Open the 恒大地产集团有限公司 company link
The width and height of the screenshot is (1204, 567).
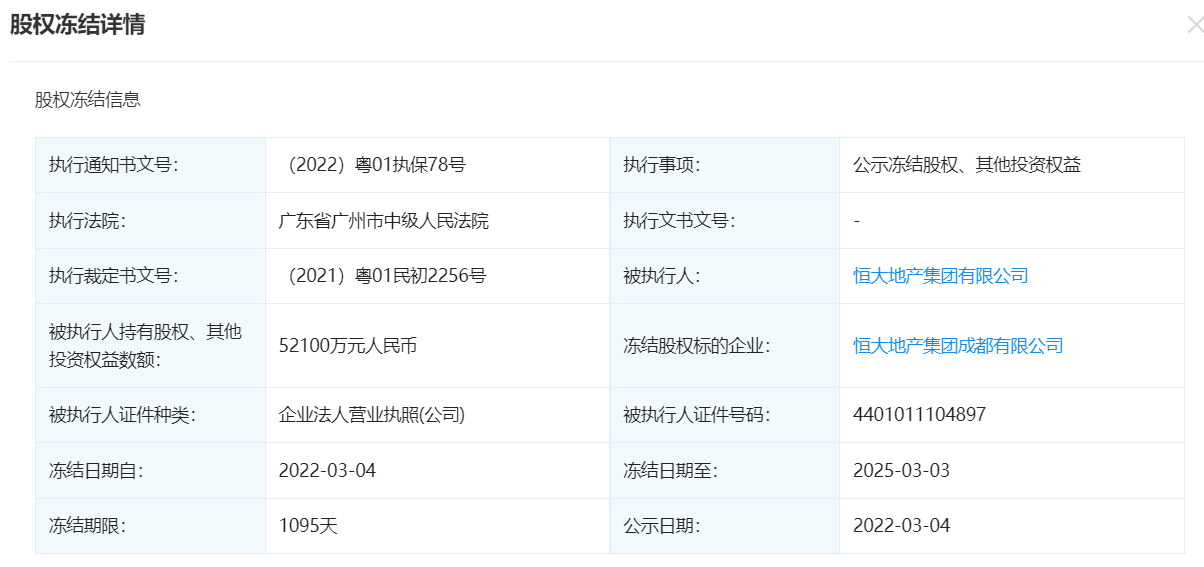[x=940, y=276]
